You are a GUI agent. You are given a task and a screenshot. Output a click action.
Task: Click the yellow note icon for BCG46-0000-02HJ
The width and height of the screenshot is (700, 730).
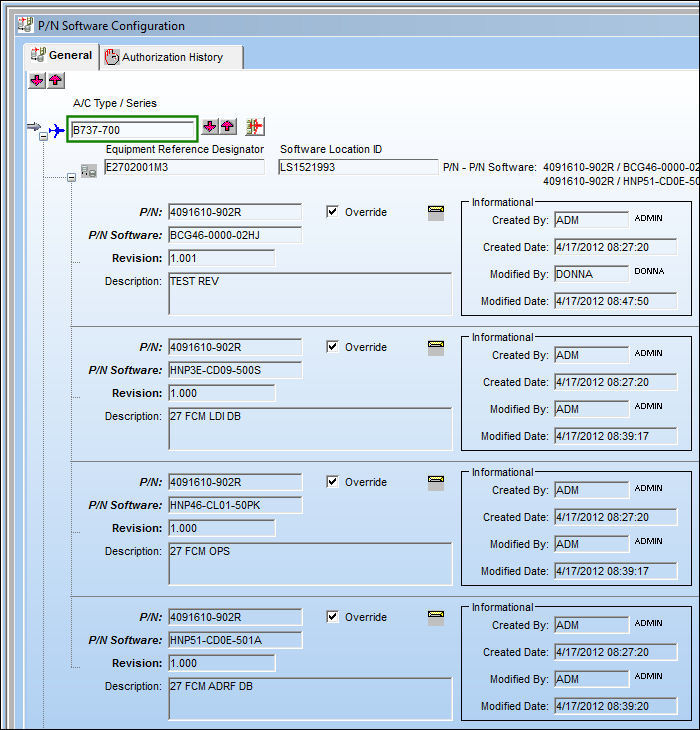[436, 213]
